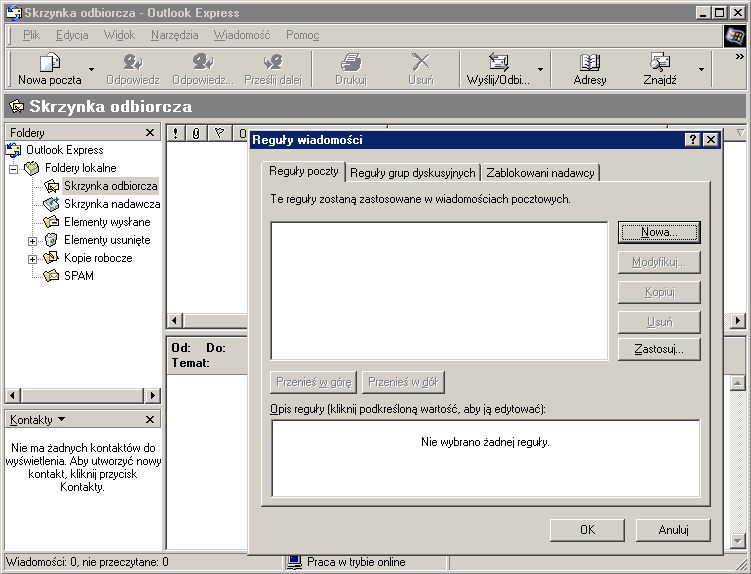Click the Przenieś w dół button

click(403, 382)
